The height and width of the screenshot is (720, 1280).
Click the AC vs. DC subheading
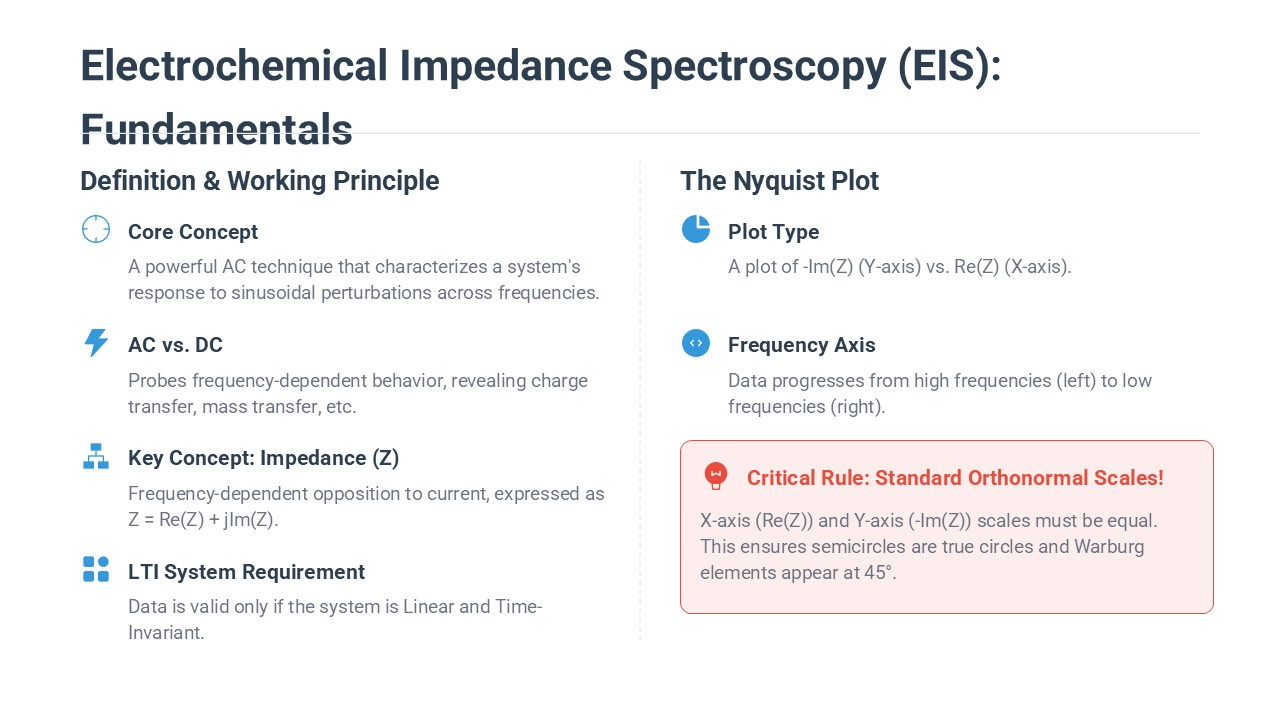[x=175, y=345]
